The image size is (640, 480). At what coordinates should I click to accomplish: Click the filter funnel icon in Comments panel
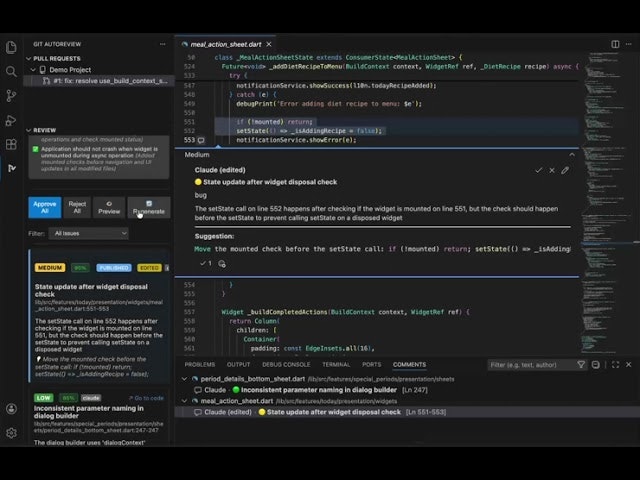tap(581, 364)
